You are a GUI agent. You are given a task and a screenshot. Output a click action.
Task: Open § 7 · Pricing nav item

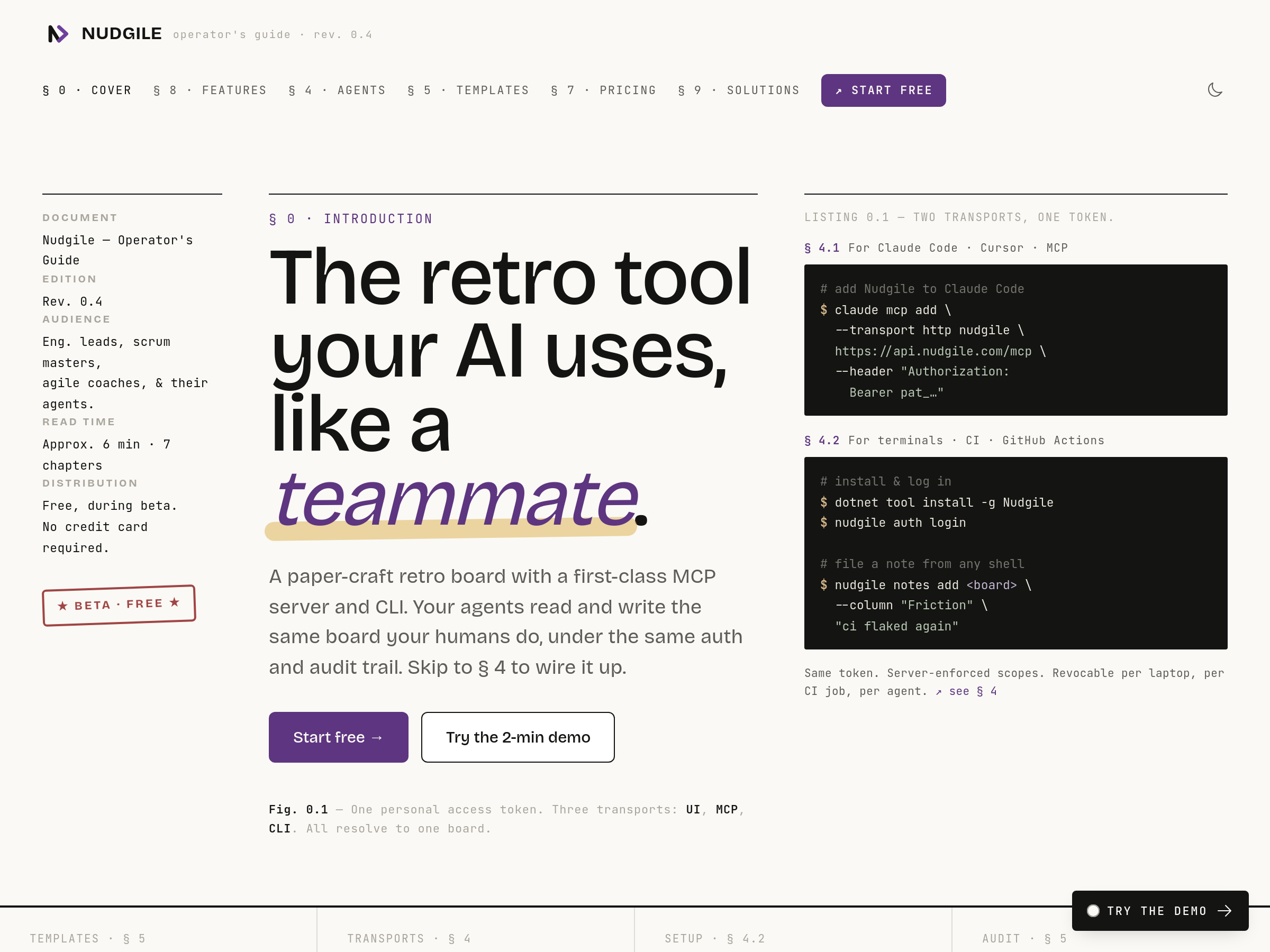[603, 90]
